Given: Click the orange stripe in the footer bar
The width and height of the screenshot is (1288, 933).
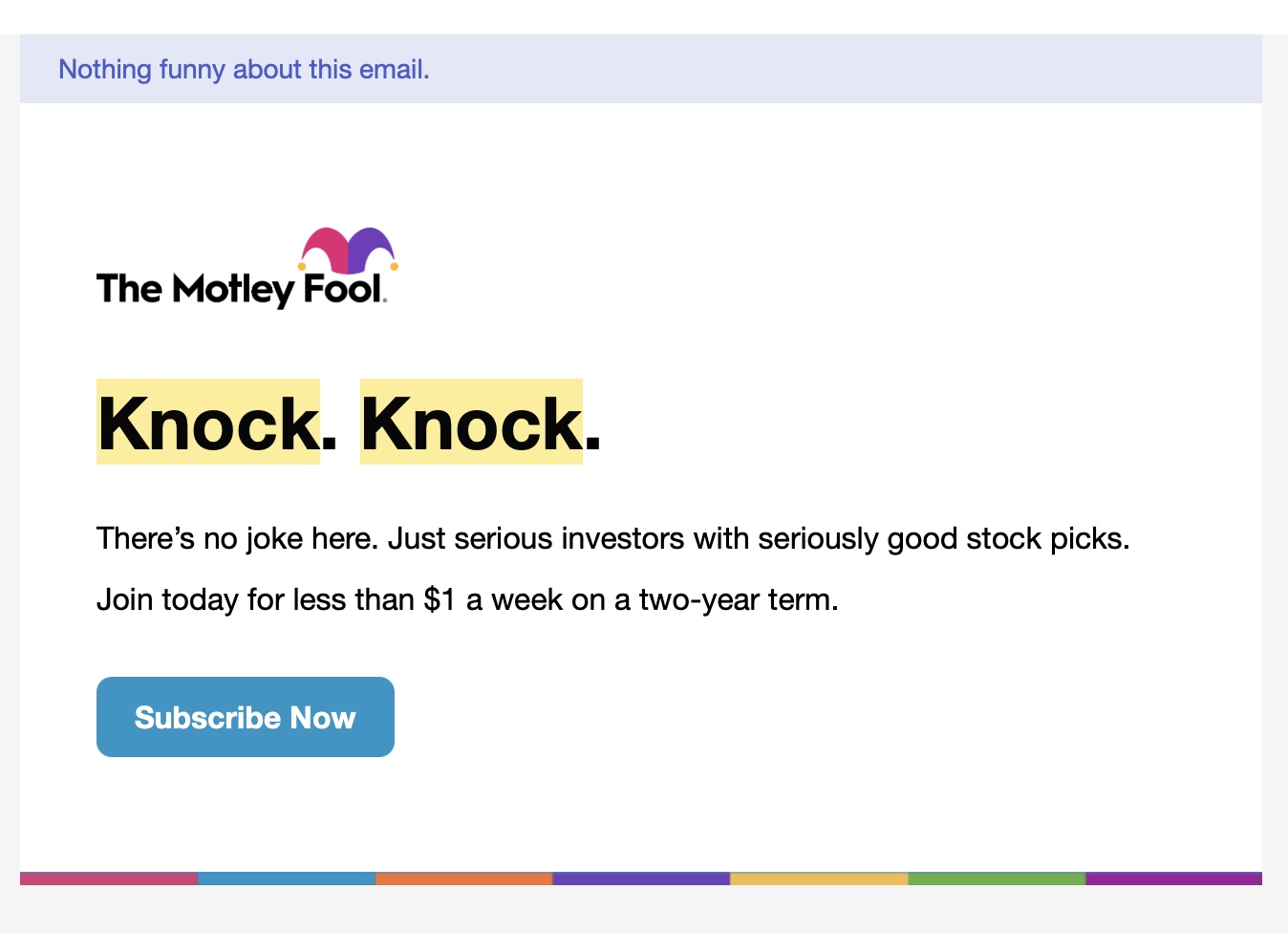Looking at the screenshot, I should pyautogui.click(x=463, y=877).
